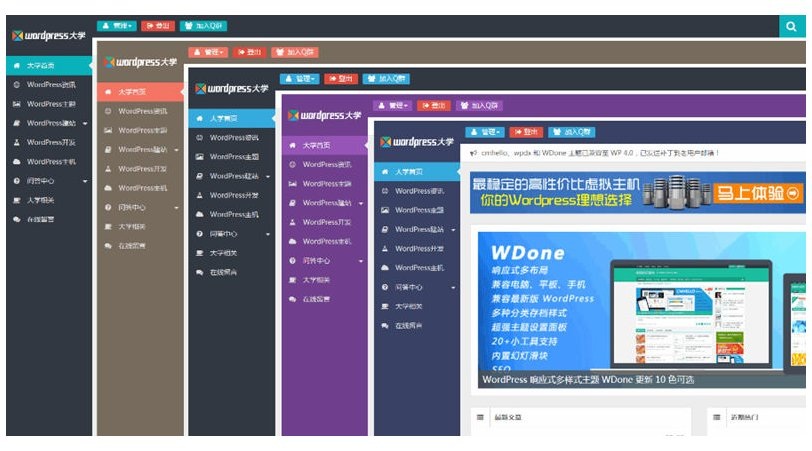Select WordPress主机 in rearmost gray window sidebar
The image size is (812, 451).
[49, 162]
